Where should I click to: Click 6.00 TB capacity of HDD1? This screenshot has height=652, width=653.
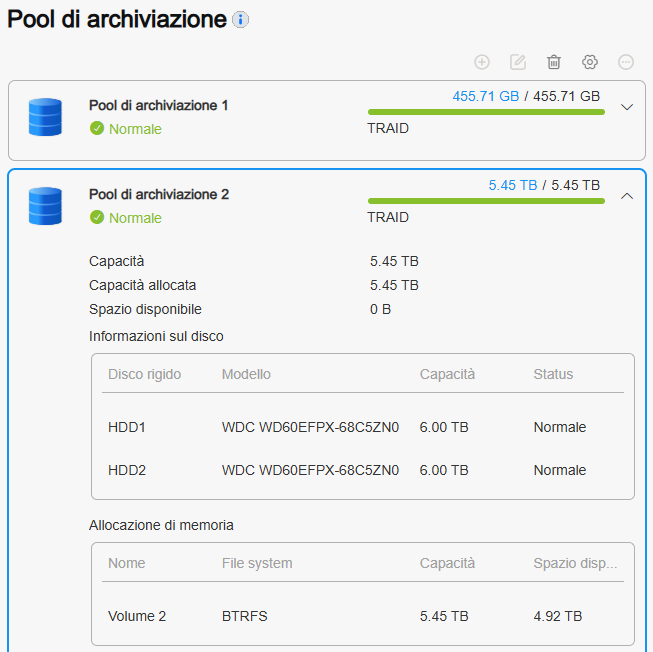(x=444, y=427)
